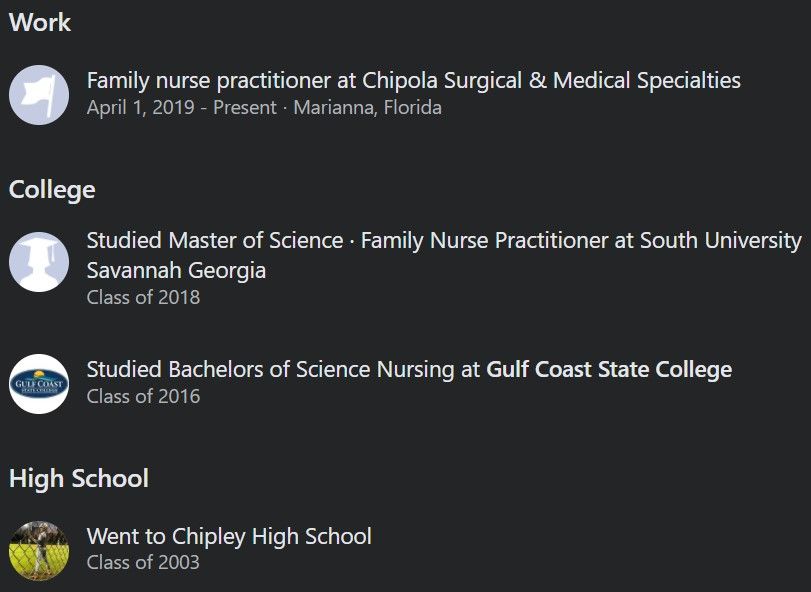The height and width of the screenshot is (592, 811).
Task: Click the Went to Chipley High School text
Action: coord(229,536)
